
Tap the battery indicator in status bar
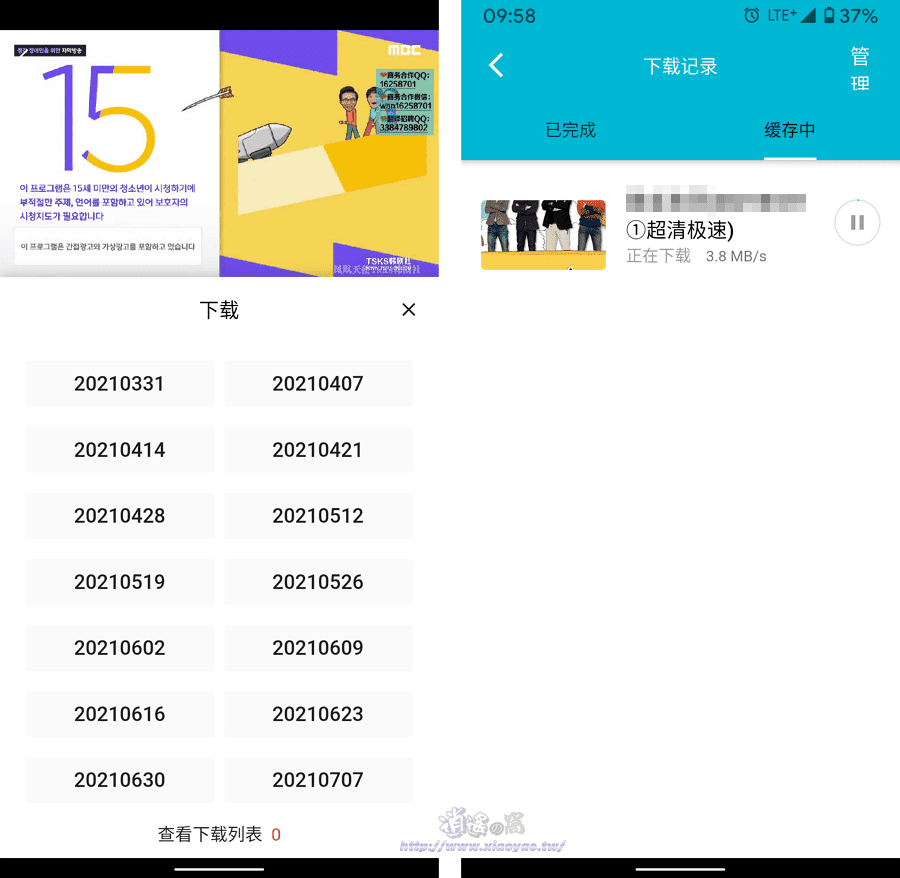coord(838,15)
